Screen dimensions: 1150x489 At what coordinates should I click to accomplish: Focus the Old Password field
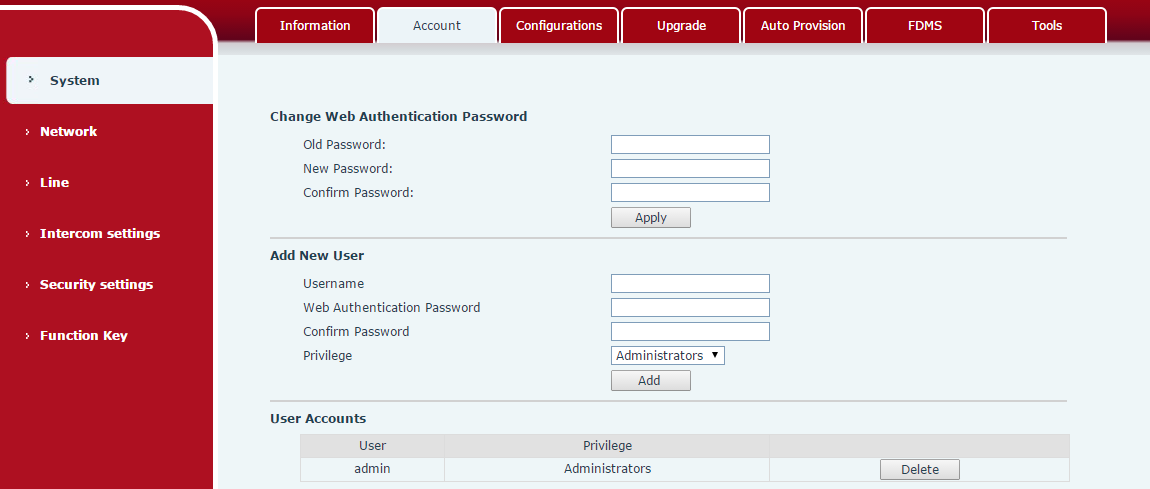coord(690,145)
